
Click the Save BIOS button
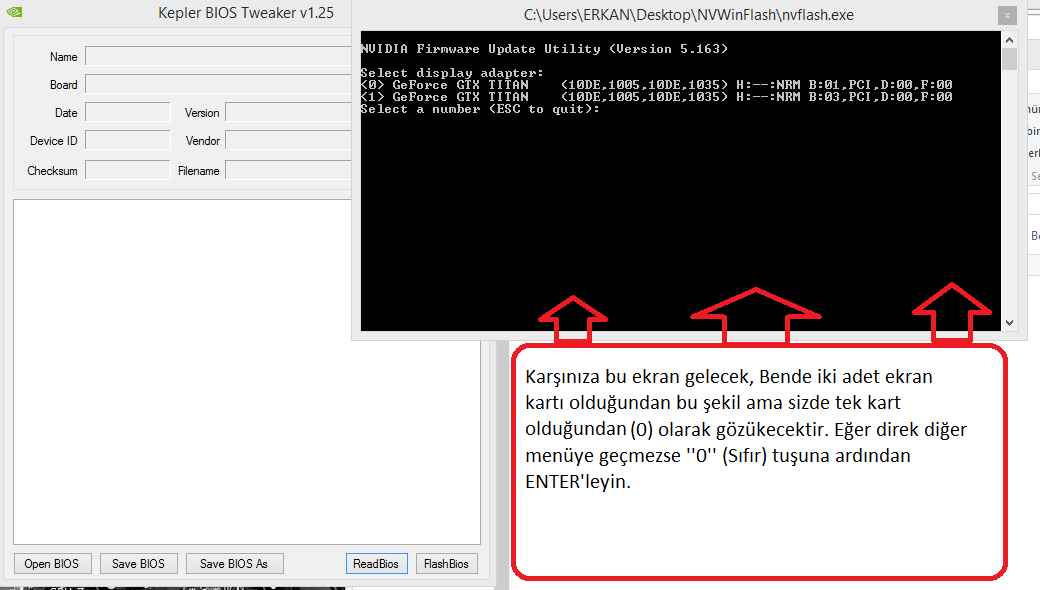139,563
